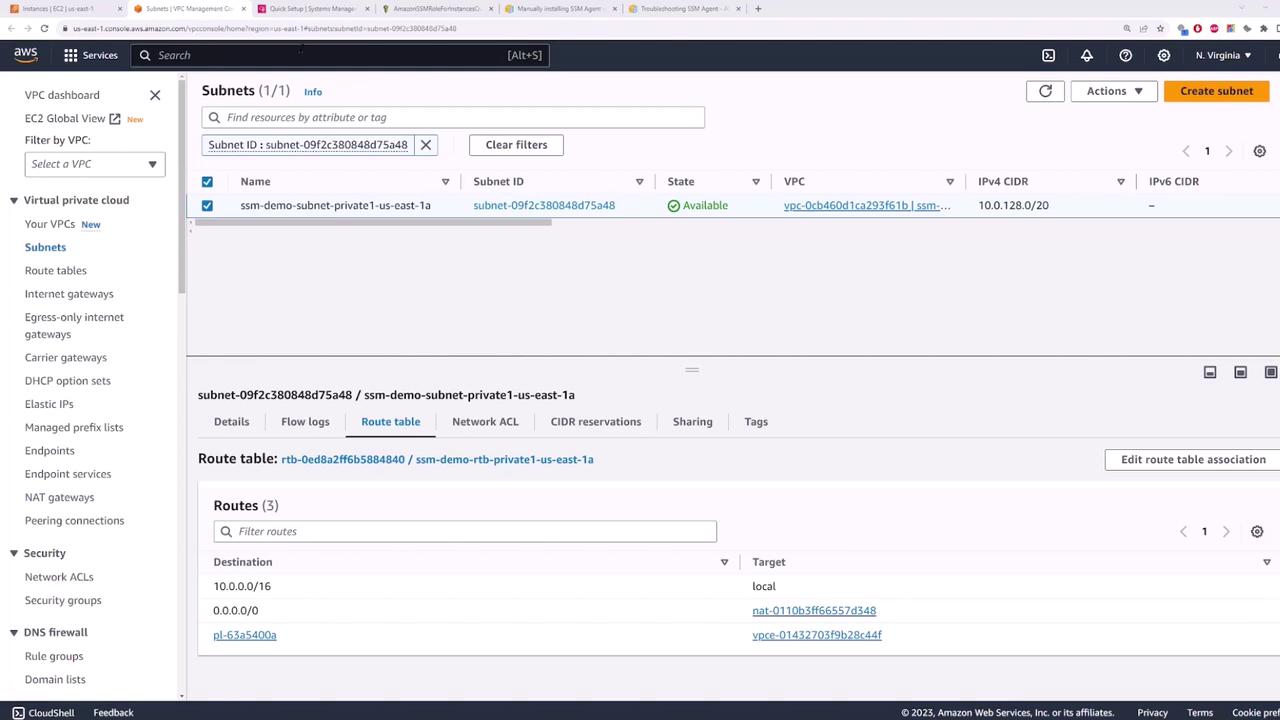The height and width of the screenshot is (720, 1280).
Task: Refresh the subnets list
Action: coord(1045,91)
